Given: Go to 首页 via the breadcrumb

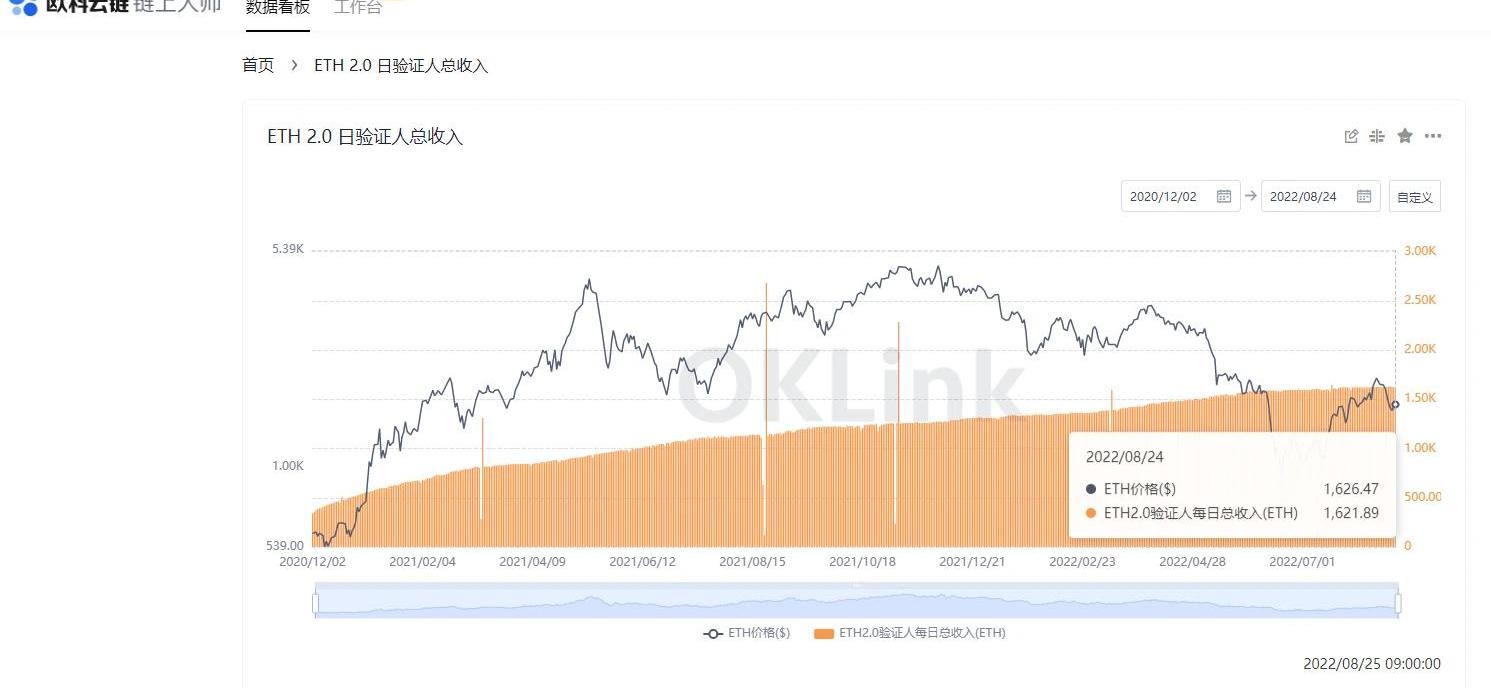Looking at the screenshot, I should click(x=258, y=65).
